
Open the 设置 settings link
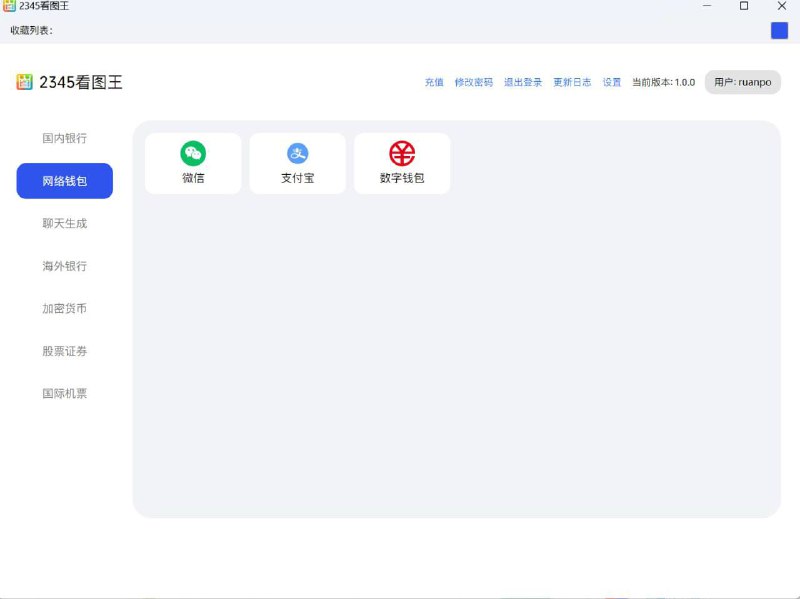[612, 82]
